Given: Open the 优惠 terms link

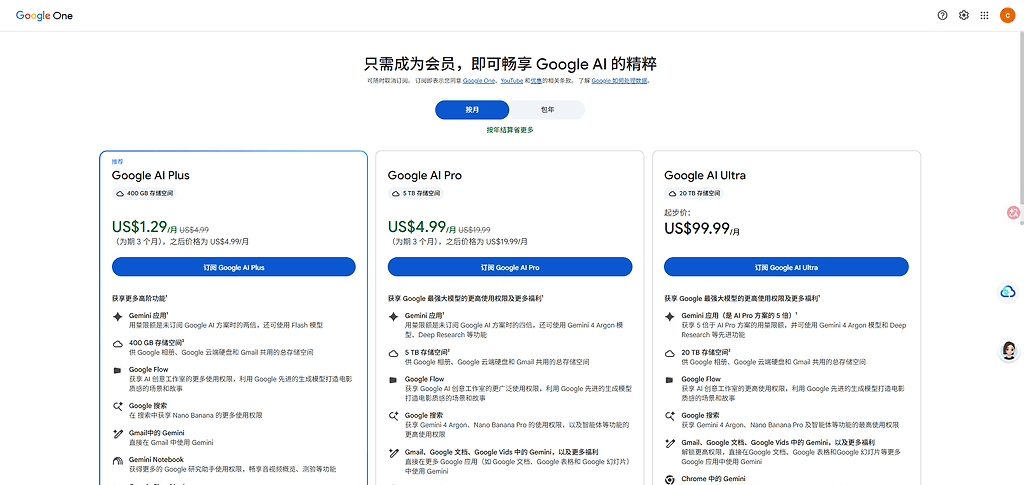Looking at the screenshot, I should (x=535, y=81).
